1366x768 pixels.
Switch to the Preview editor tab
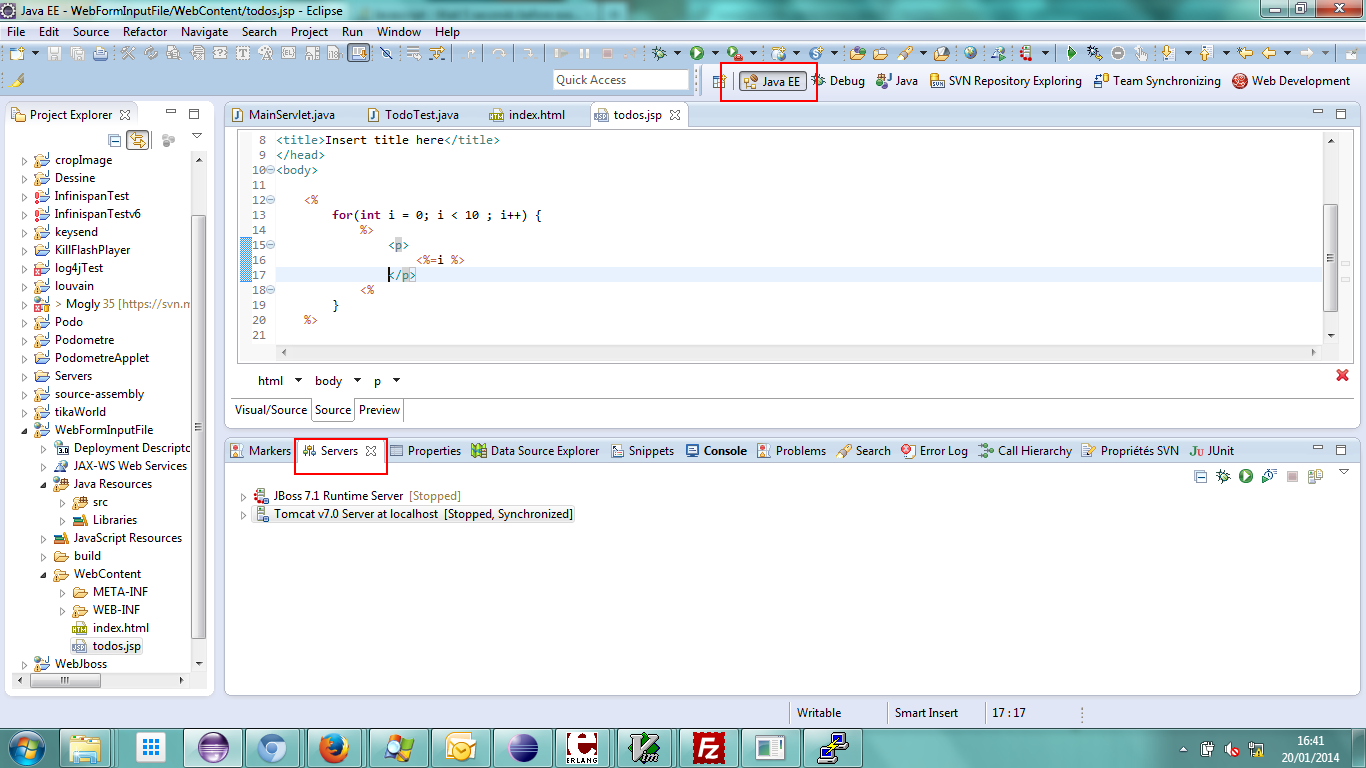click(x=379, y=410)
